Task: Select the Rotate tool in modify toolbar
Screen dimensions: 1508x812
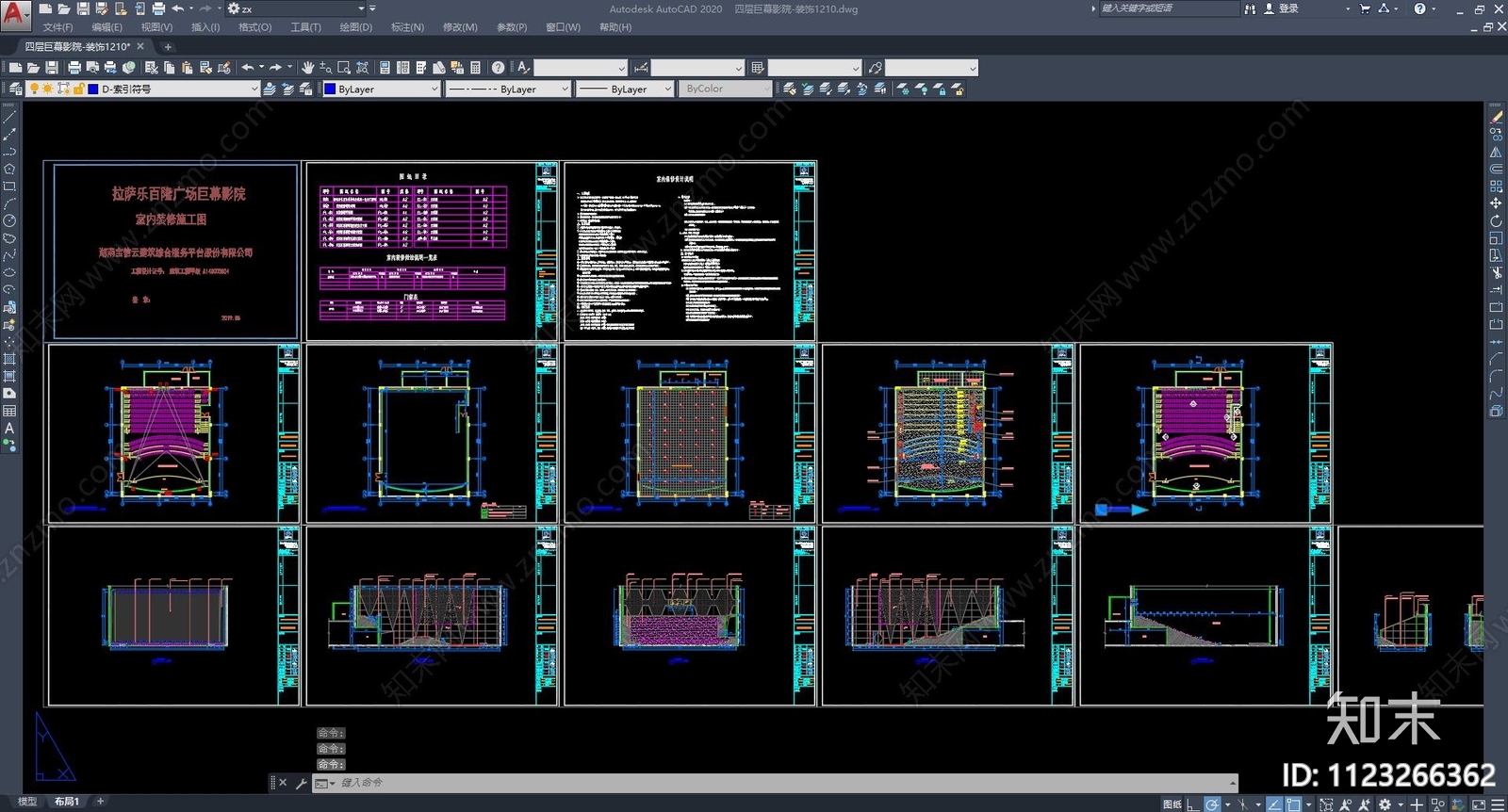Action: [1496, 220]
